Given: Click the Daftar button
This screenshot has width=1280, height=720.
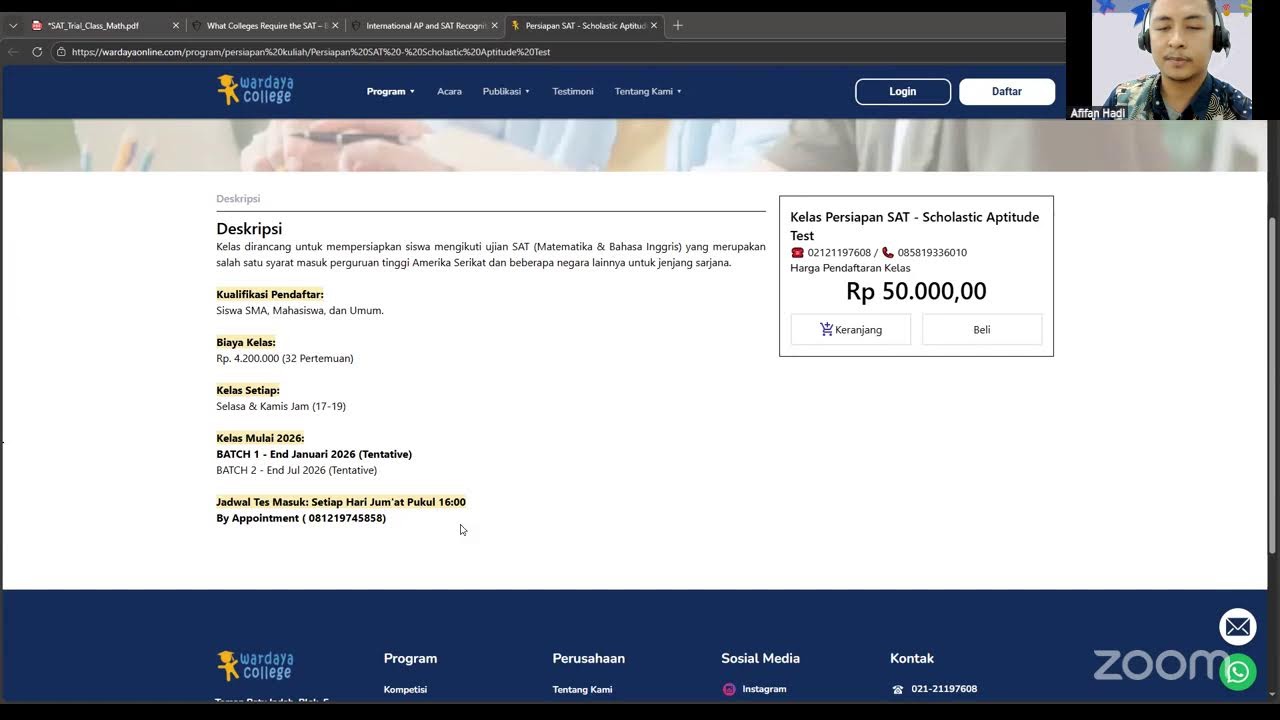Looking at the screenshot, I should 1007,91.
